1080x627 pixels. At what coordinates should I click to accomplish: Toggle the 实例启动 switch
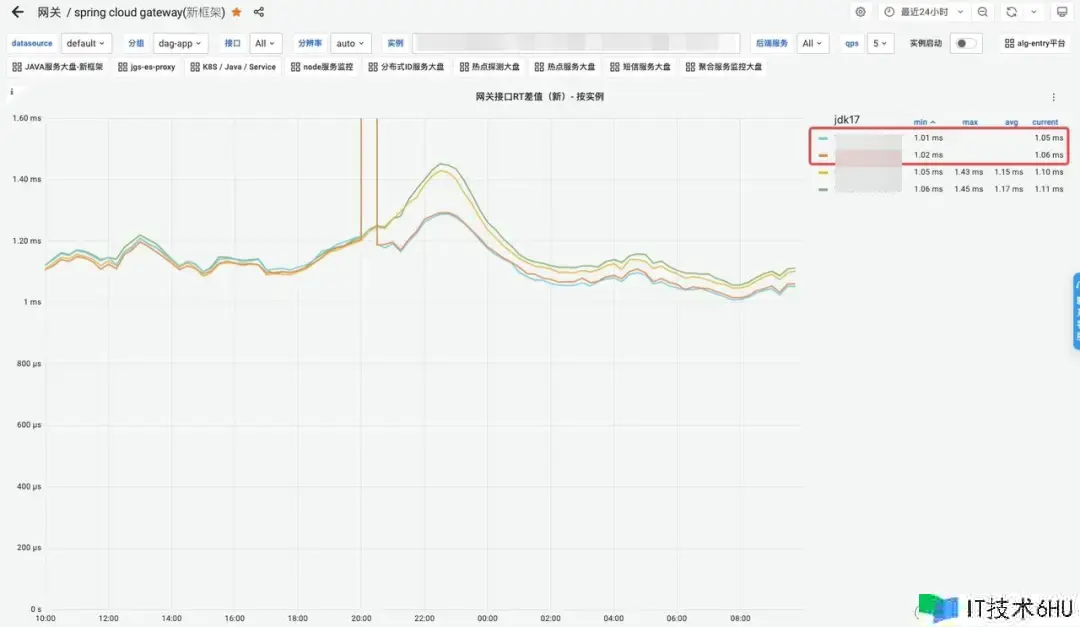[965, 43]
